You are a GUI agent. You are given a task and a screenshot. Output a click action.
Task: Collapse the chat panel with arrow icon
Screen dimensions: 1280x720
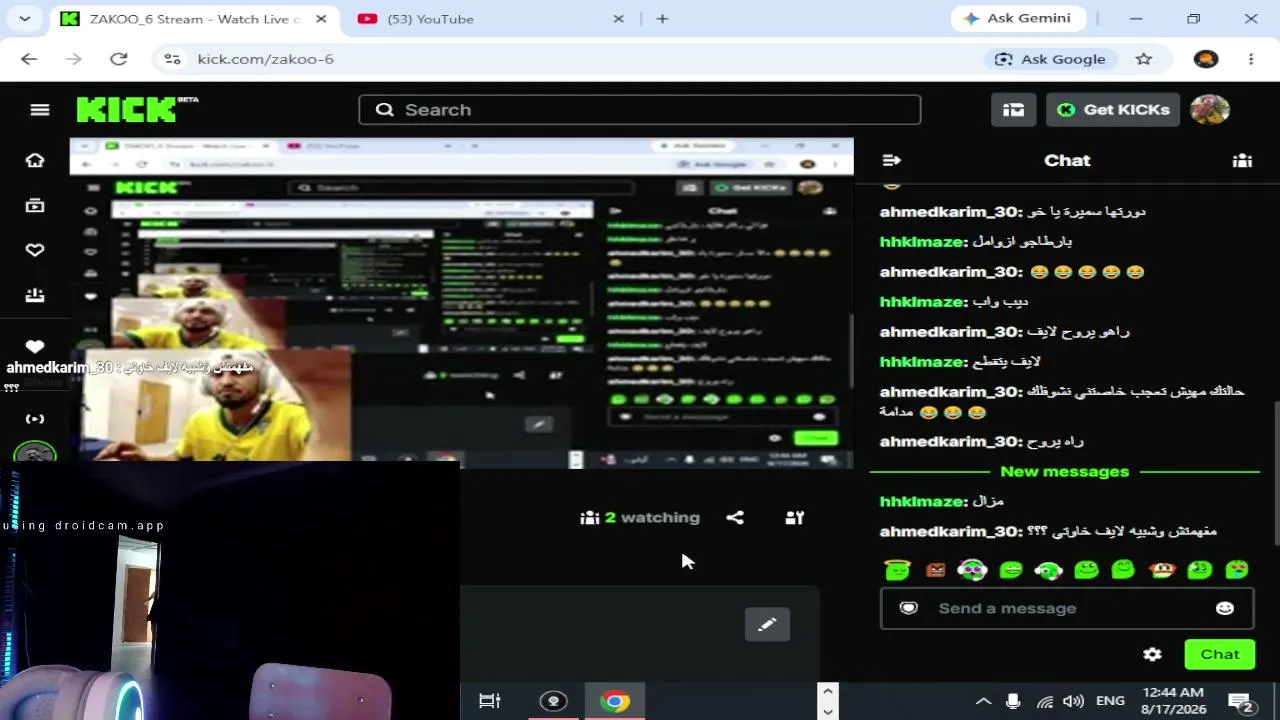point(892,160)
